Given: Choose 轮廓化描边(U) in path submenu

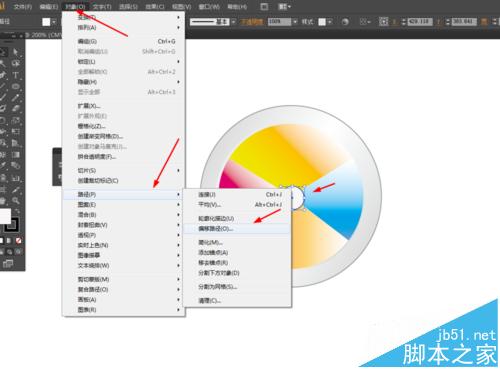Looking at the screenshot, I should click(x=237, y=218).
